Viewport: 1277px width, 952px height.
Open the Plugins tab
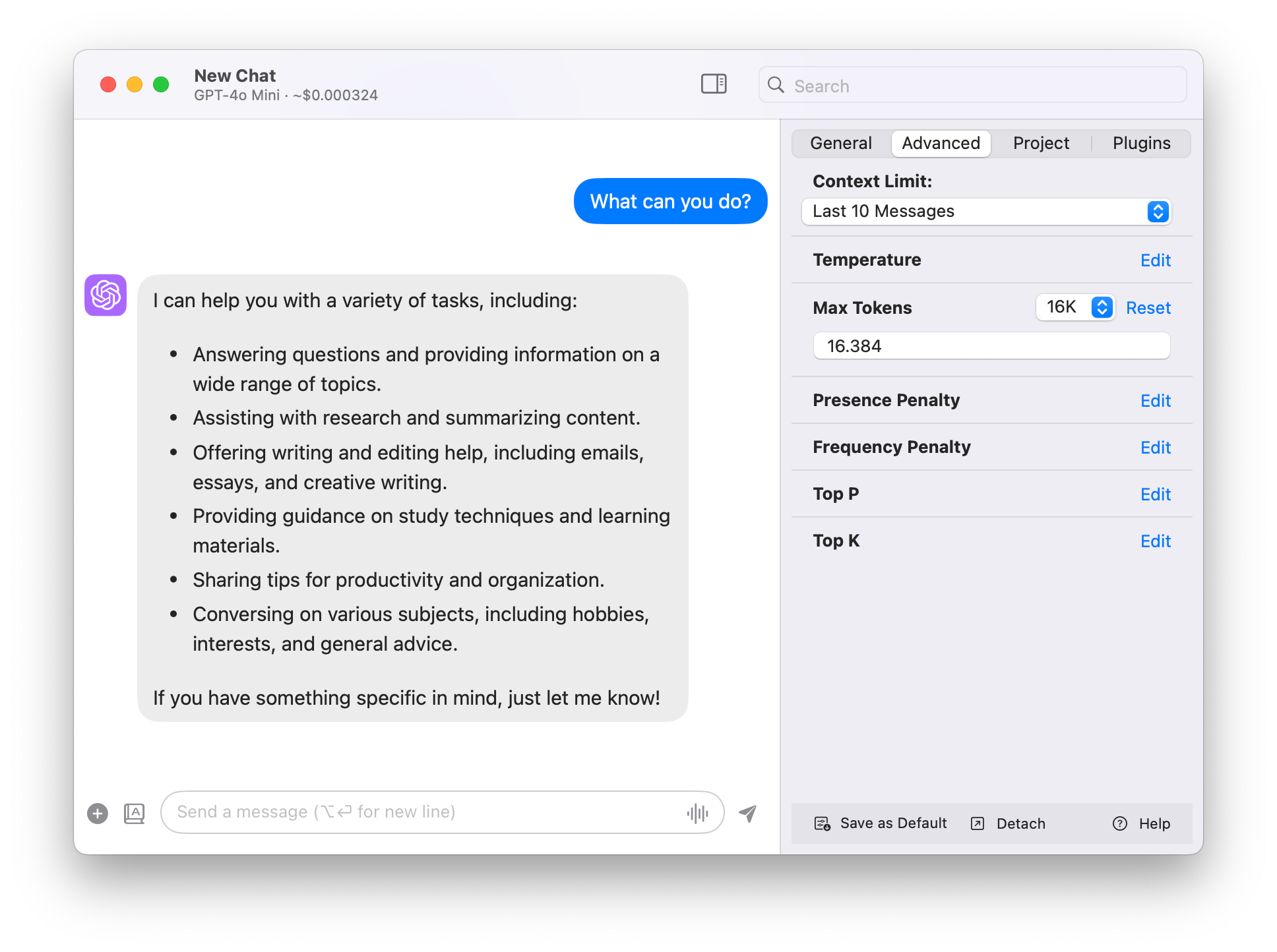1141,143
